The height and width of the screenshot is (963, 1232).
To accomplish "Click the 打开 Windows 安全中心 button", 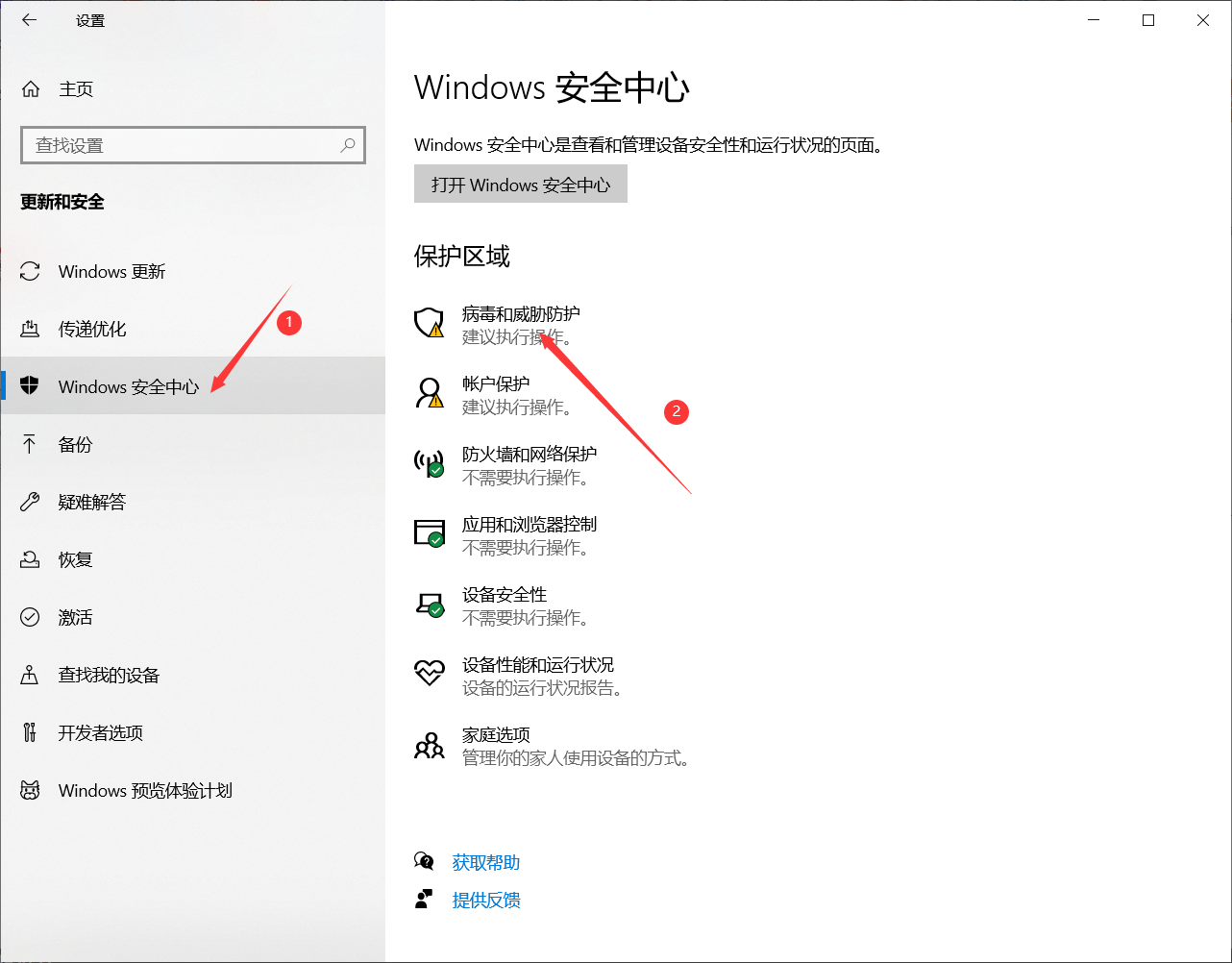I will click(521, 185).
